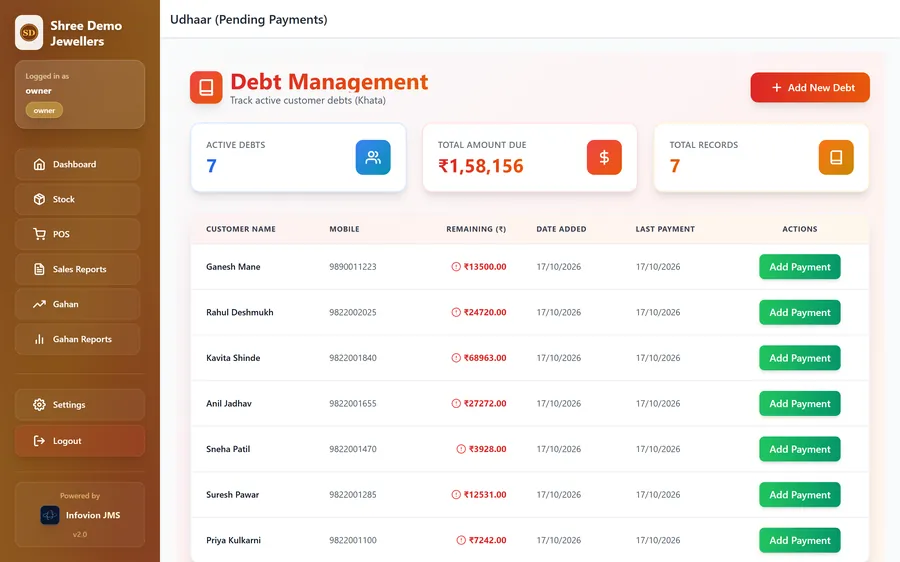
Task: Click the Gahan Reports bar chart icon
Action: tap(39, 339)
